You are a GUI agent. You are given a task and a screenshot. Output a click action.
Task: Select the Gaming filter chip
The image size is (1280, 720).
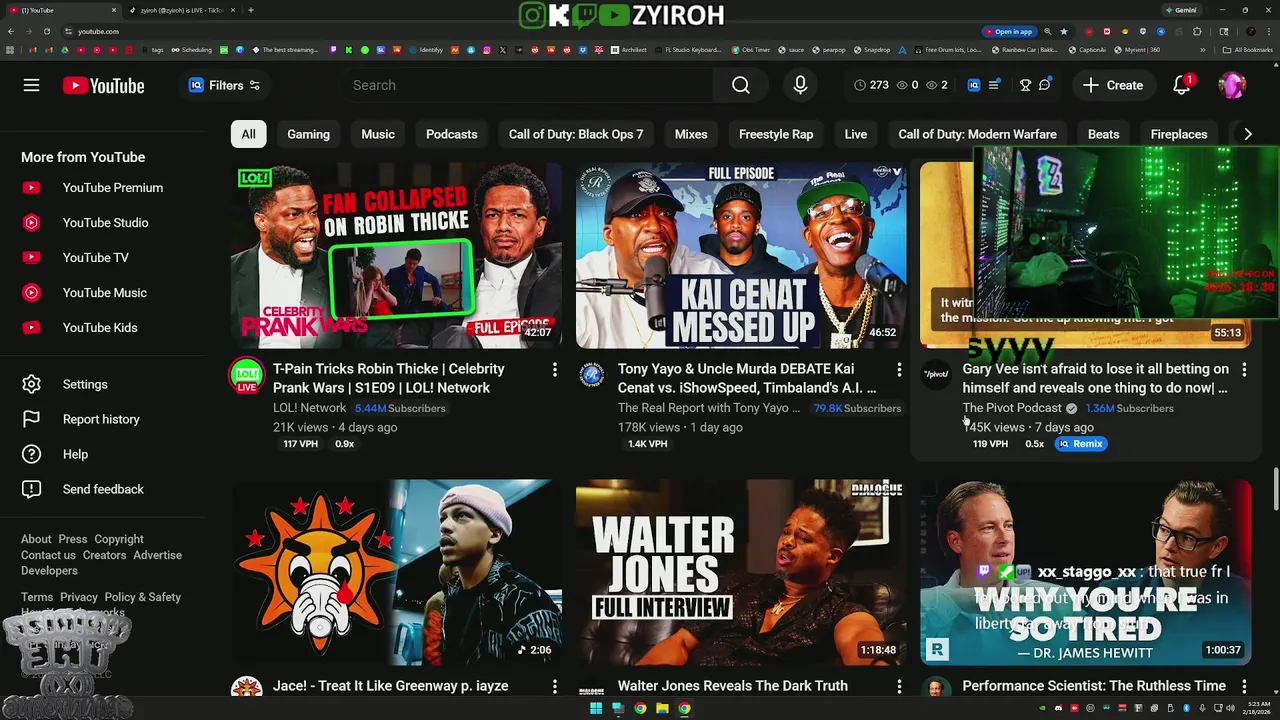(x=308, y=134)
